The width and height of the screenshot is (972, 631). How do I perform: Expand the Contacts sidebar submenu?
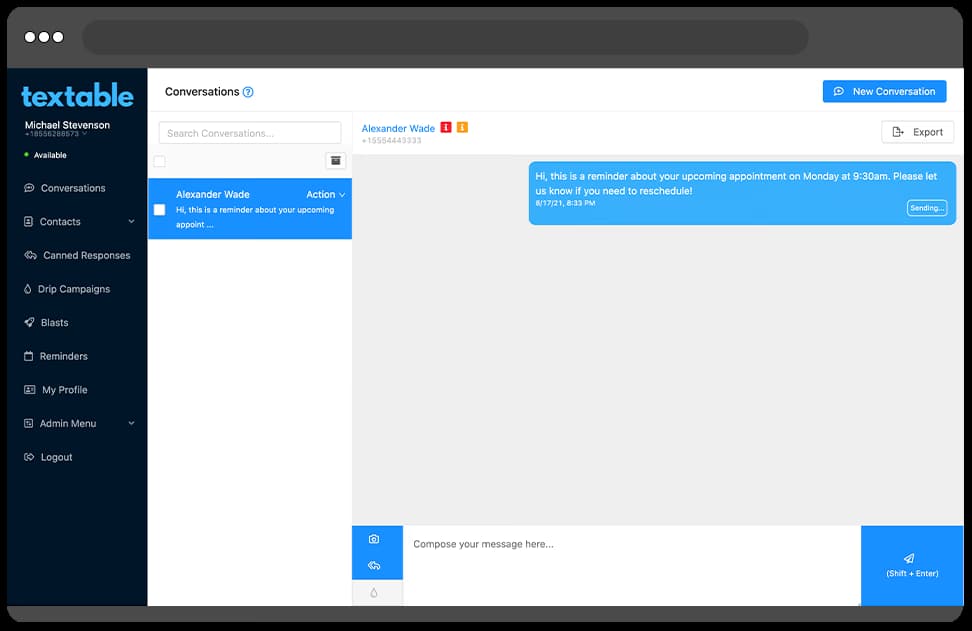point(131,222)
